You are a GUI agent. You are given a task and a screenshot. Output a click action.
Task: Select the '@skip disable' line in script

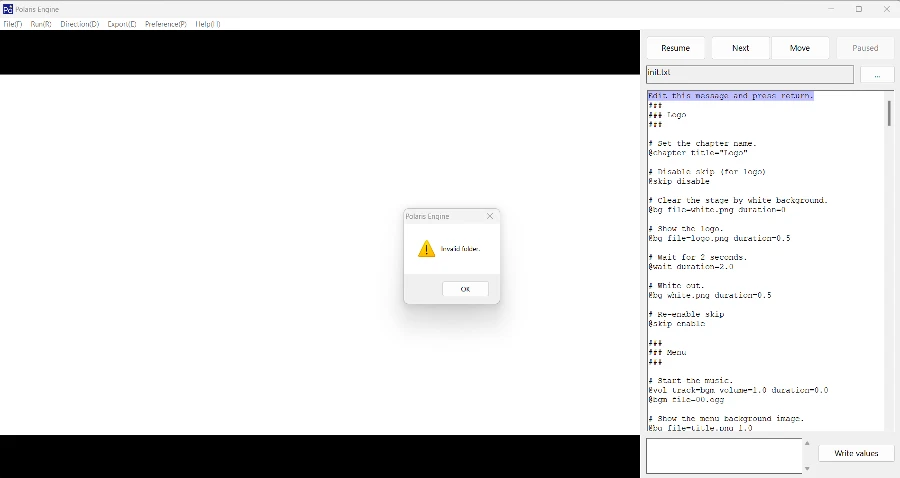(x=679, y=182)
